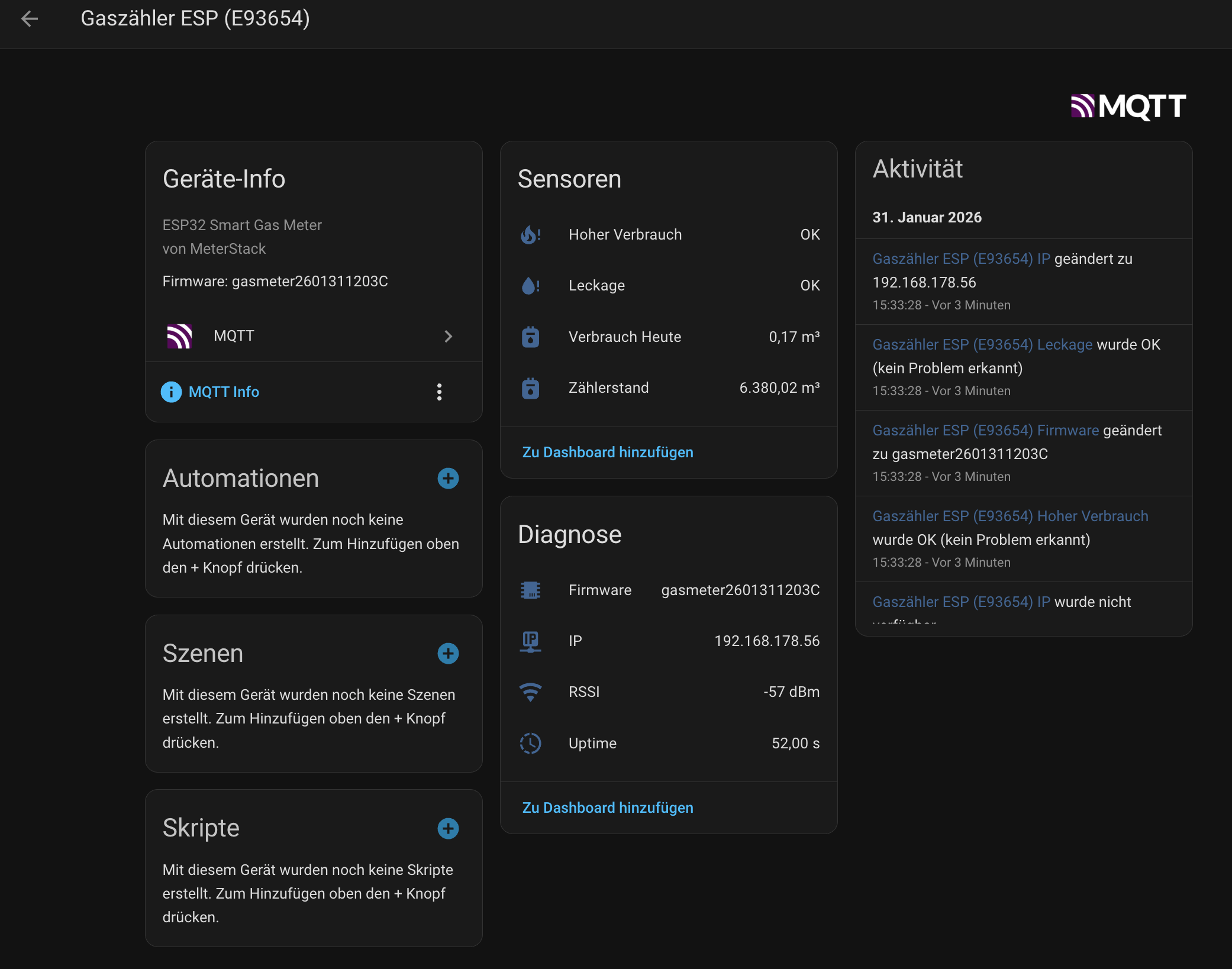This screenshot has height=969, width=1232.
Task: Navigate back with the arrow button
Action: (28, 20)
